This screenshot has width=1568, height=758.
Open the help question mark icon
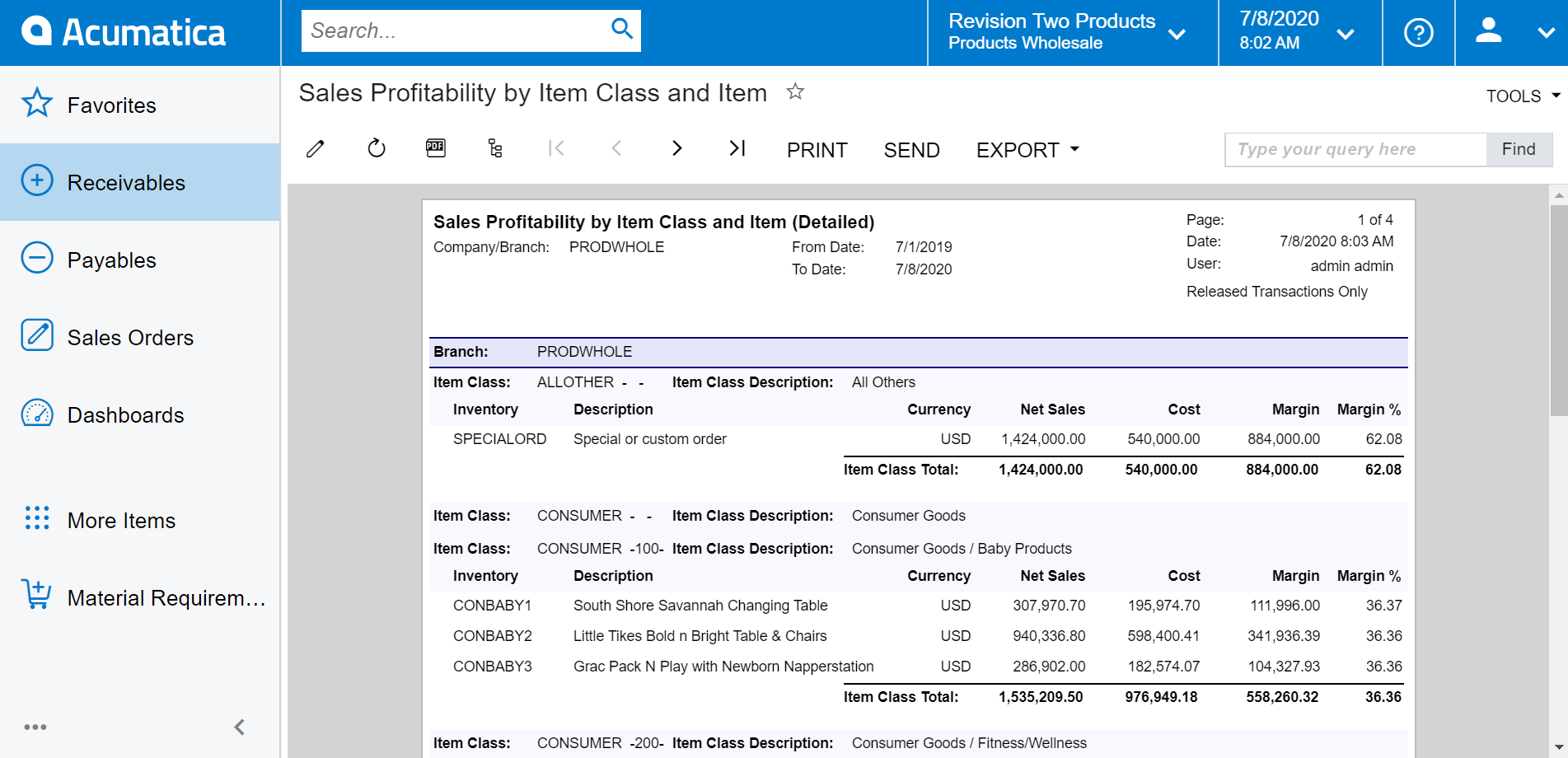[x=1418, y=33]
